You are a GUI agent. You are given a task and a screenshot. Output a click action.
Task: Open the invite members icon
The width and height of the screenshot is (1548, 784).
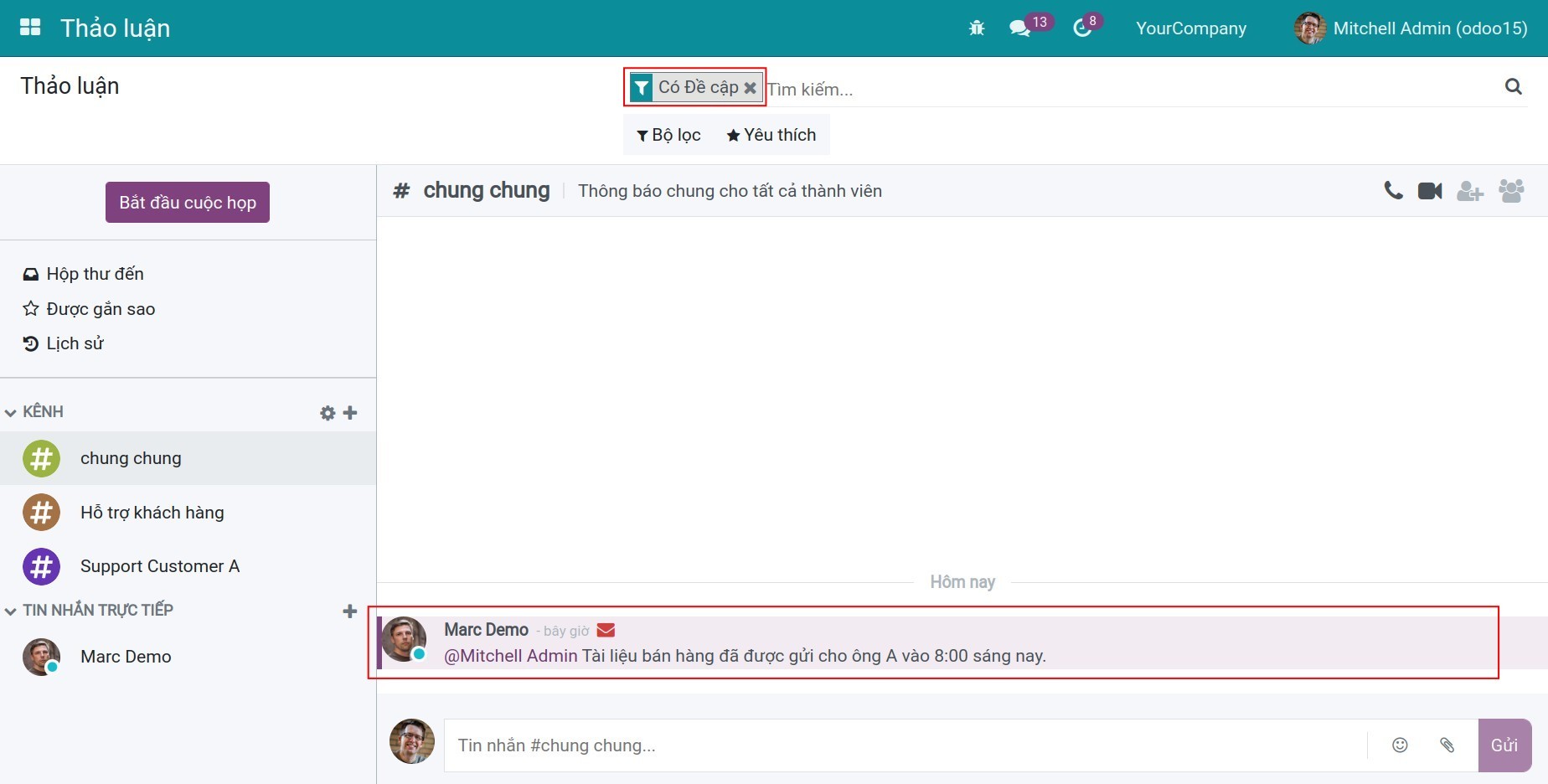point(1470,190)
